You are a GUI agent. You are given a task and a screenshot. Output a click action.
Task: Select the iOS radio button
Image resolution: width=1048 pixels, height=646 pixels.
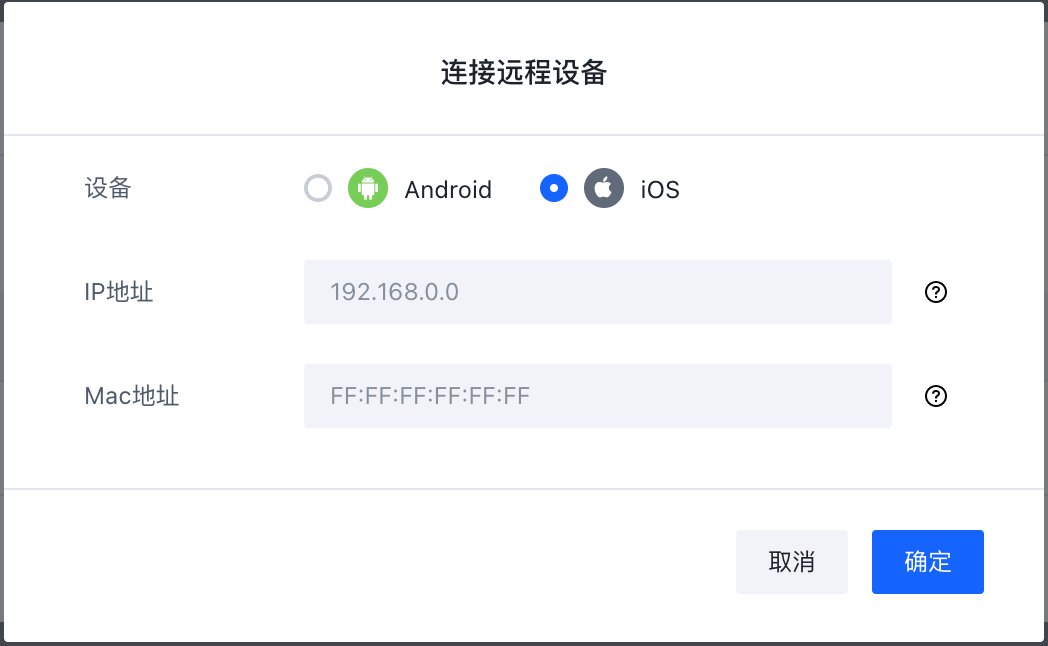click(x=554, y=188)
